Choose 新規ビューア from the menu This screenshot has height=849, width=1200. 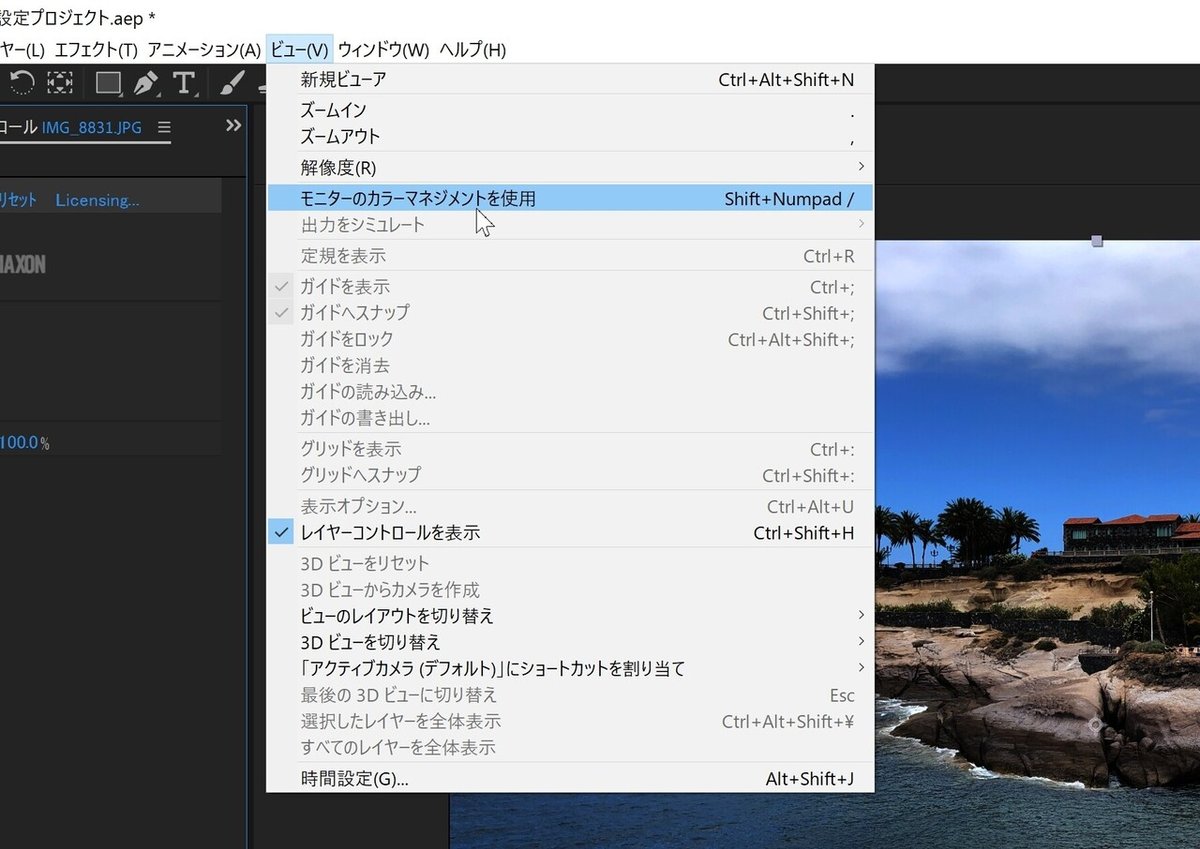pos(570,80)
